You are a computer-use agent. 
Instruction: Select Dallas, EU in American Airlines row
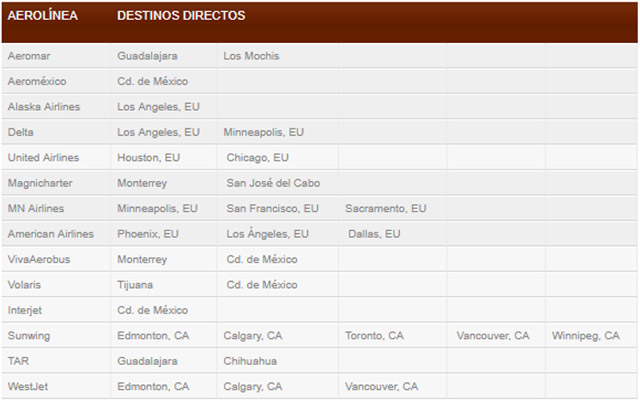point(374,234)
